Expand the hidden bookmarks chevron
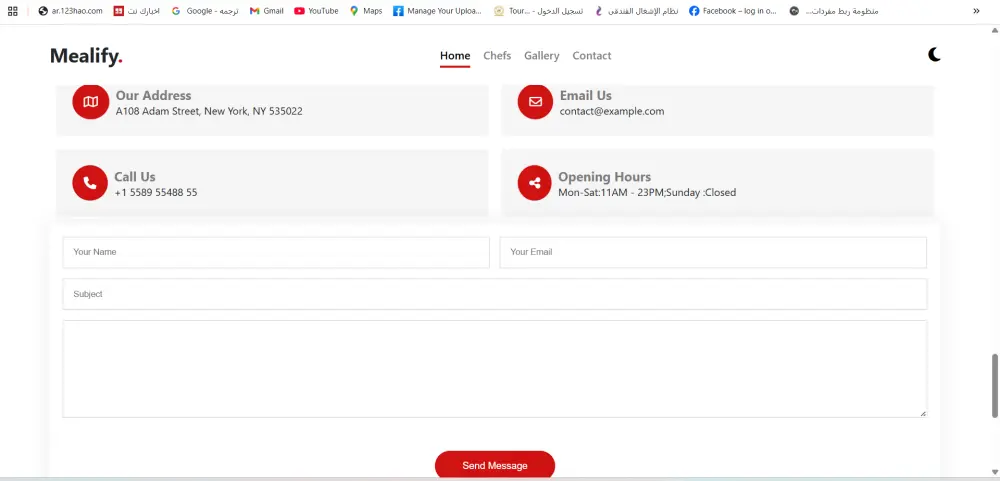The image size is (1000, 481). (x=976, y=11)
